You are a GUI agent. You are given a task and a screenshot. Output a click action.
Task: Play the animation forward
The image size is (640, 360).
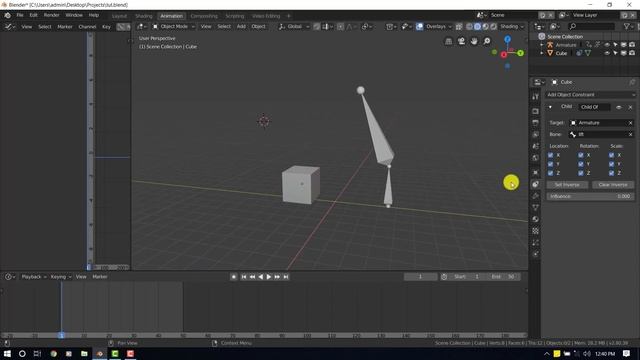click(x=269, y=277)
